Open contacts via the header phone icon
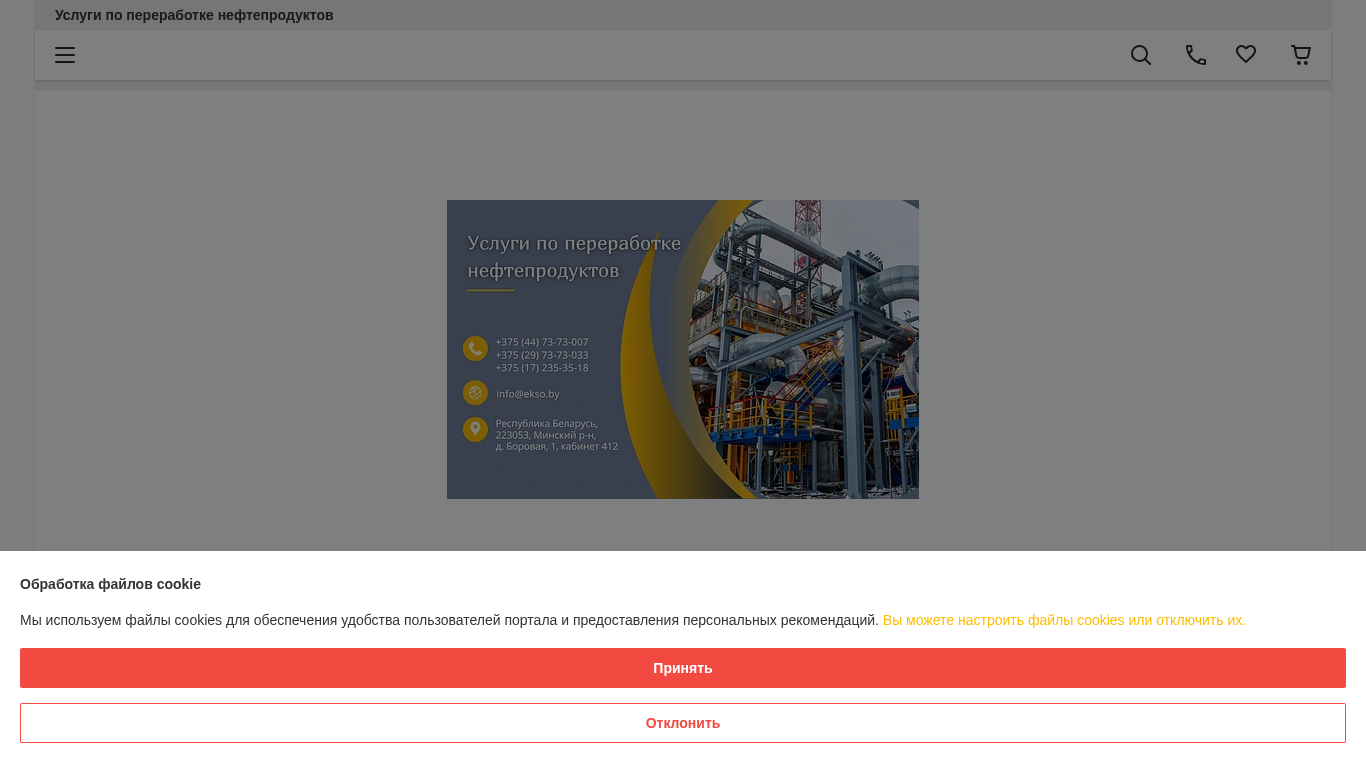The width and height of the screenshot is (1366, 768). click(x=1195, y=55)
